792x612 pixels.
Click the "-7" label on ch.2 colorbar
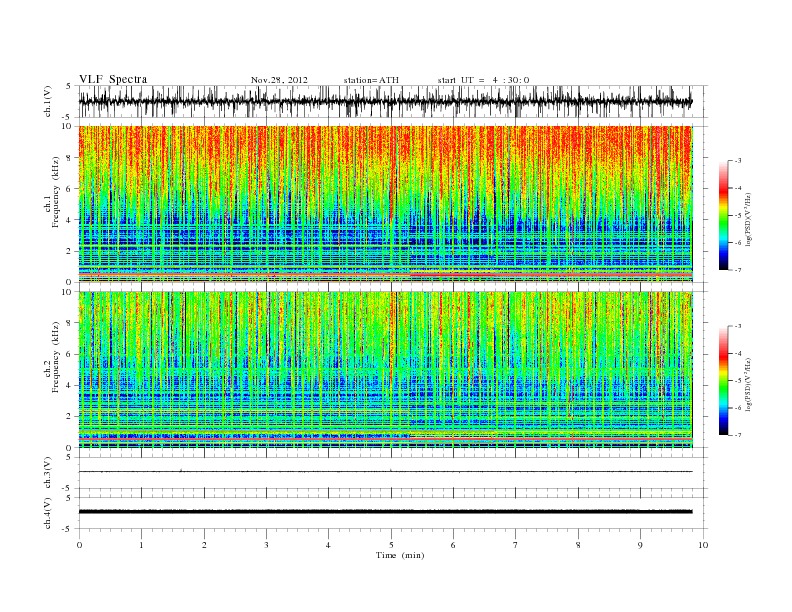tap(737, 435)
